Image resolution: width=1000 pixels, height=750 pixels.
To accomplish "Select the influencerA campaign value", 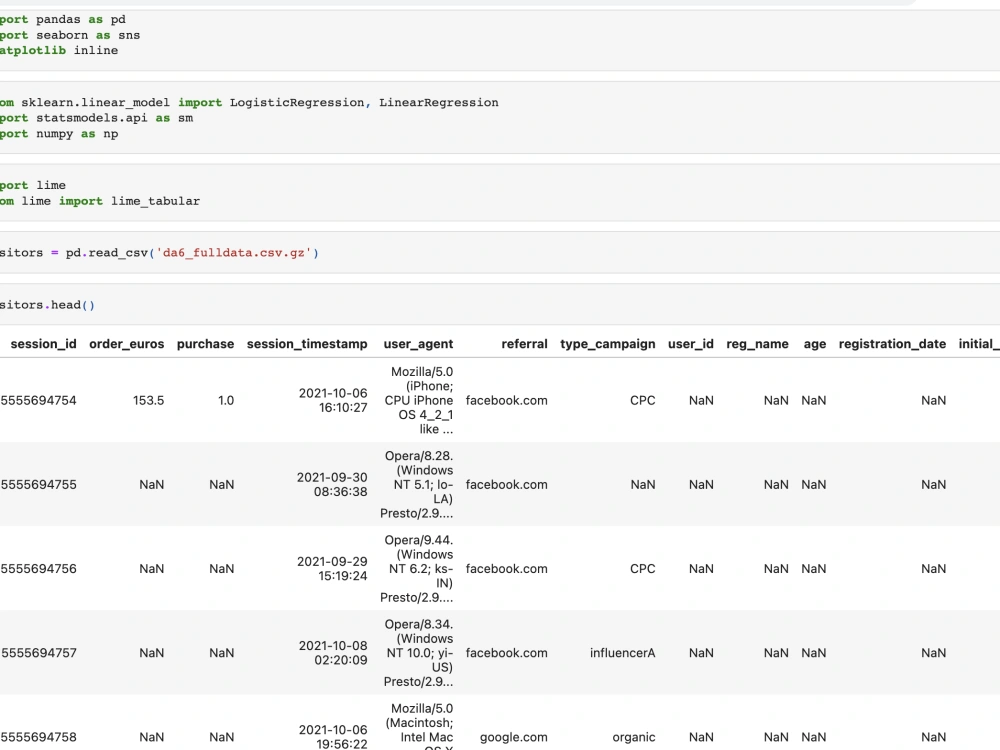I will [x=624, y=652].
